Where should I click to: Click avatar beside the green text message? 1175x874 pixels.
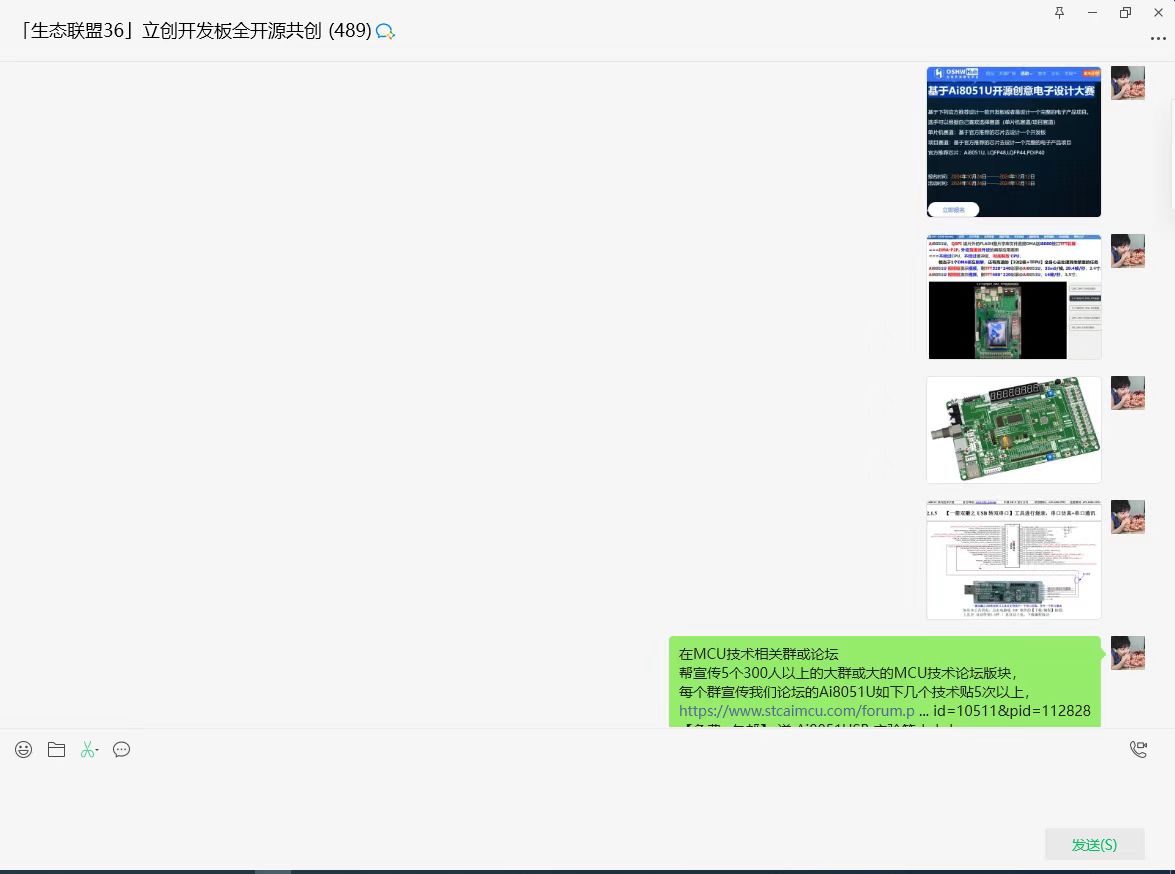(x=1128, y=653)
